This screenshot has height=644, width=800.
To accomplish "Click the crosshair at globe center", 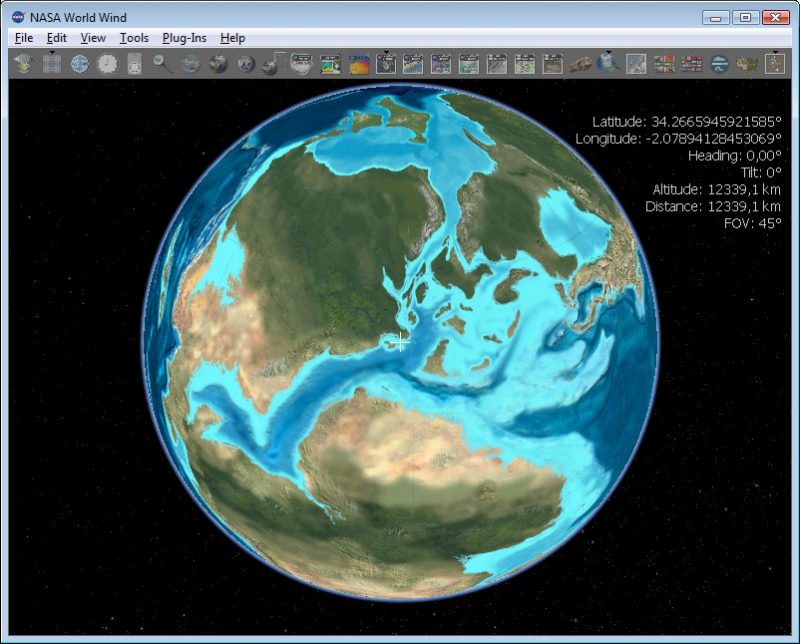I will tap(401, 342).
